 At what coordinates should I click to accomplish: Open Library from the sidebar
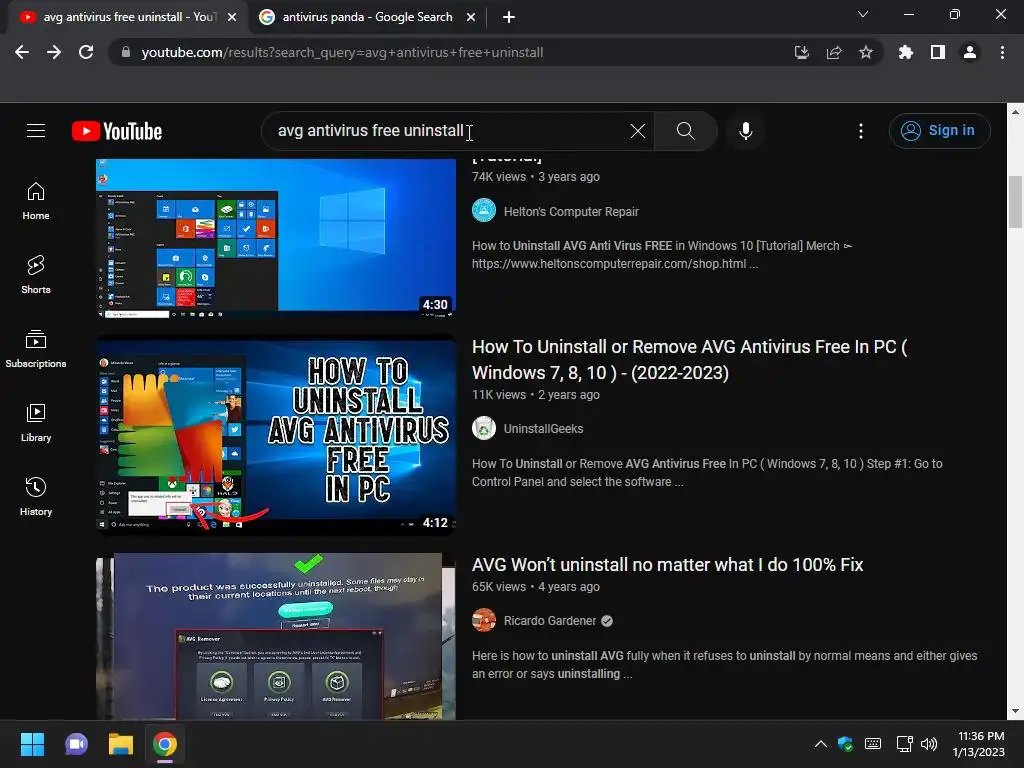36,423
